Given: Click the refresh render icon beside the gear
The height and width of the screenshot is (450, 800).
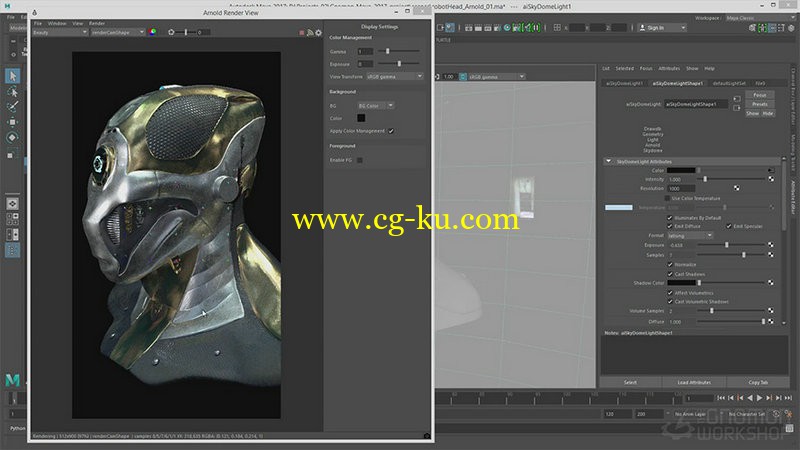Looking at the screenshot, I should click(310, 33).
